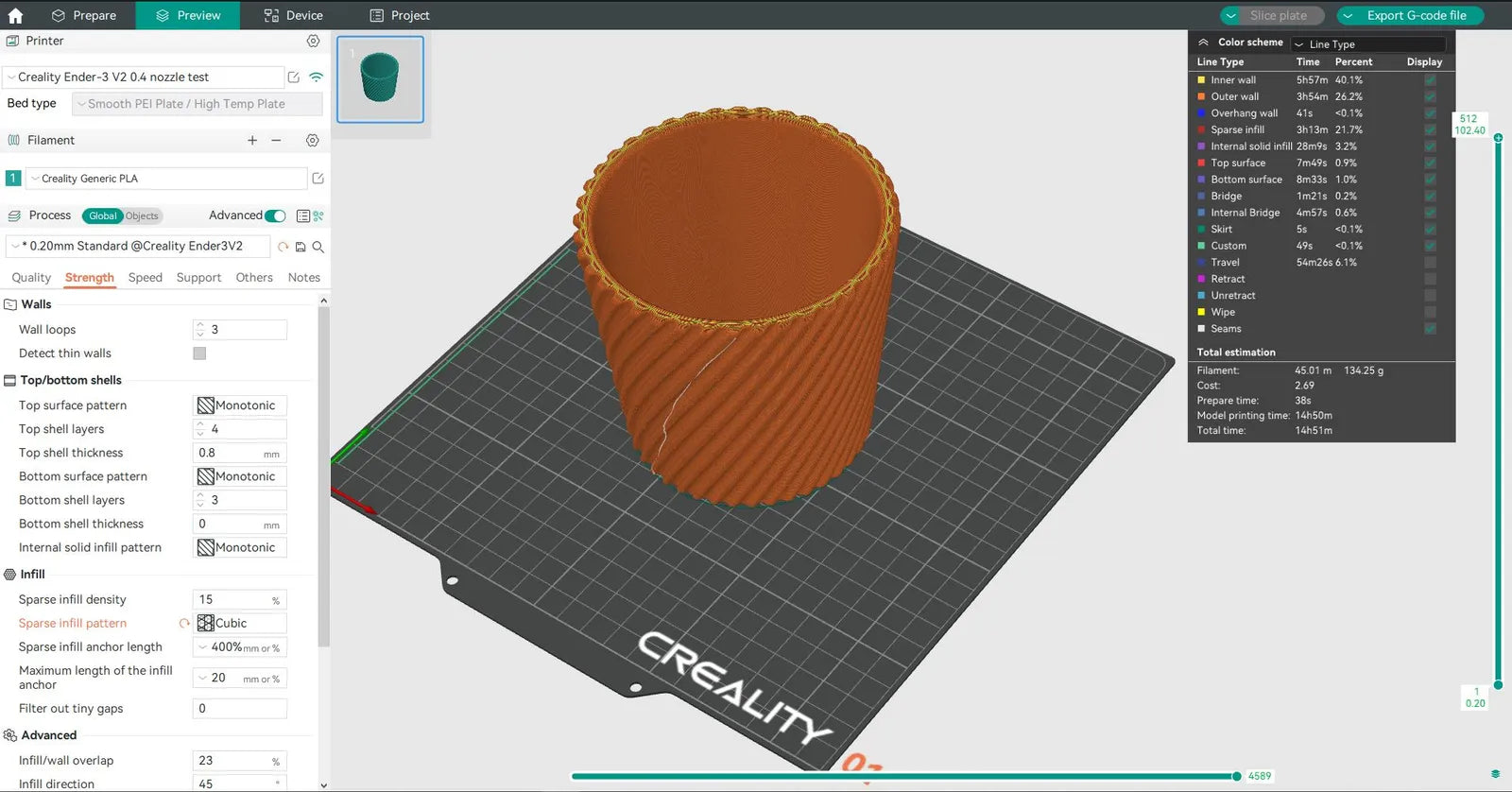Click the printer Wi-Fi connection icon

[x=316, y=77]
